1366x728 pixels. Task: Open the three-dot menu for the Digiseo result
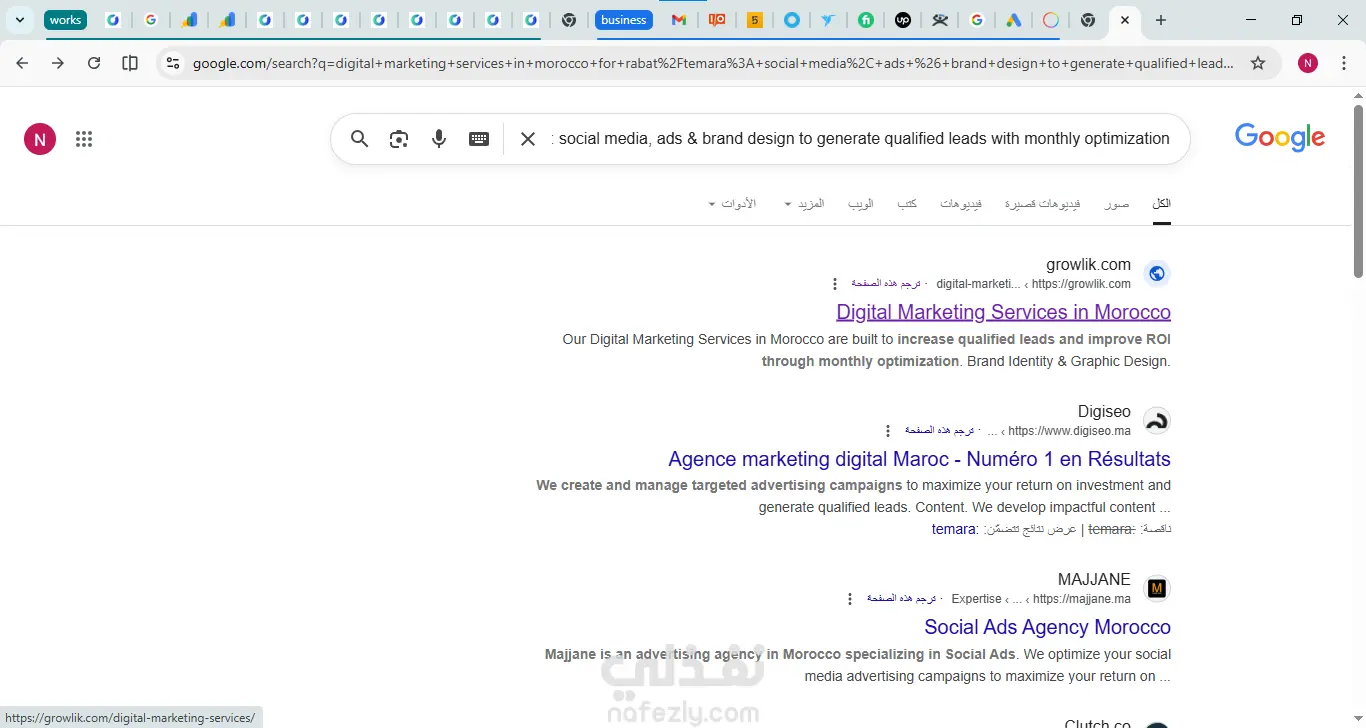pos(888,431)
